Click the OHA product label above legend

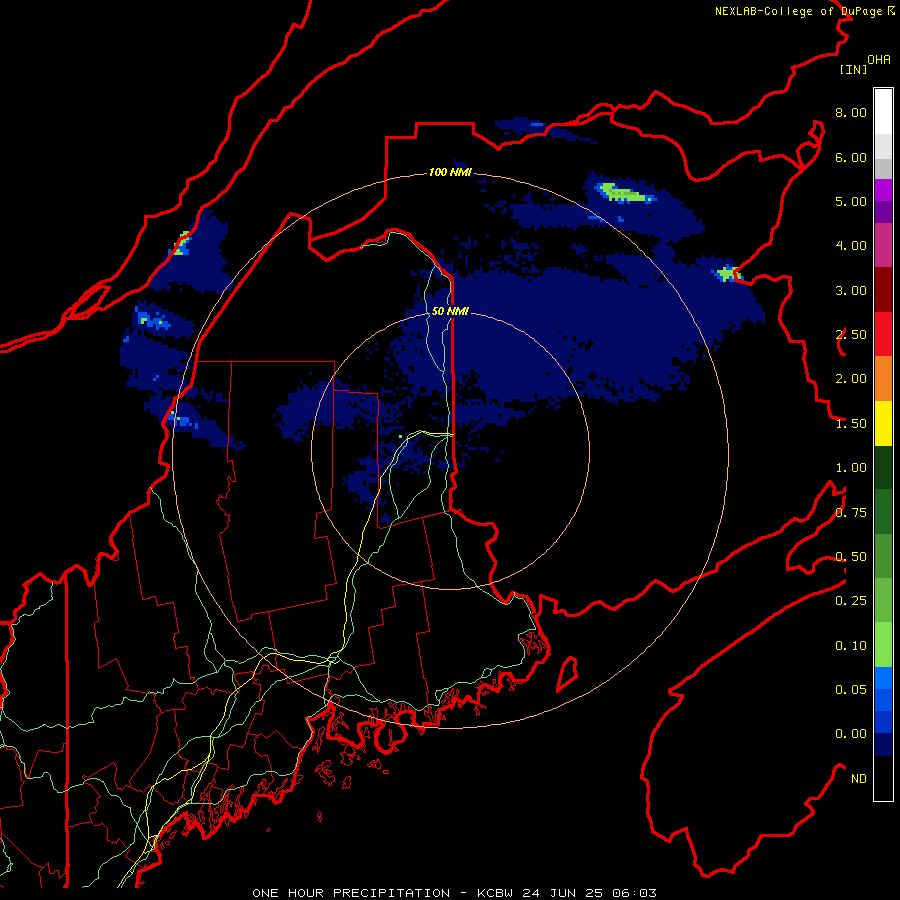click(x=879, y=60)
